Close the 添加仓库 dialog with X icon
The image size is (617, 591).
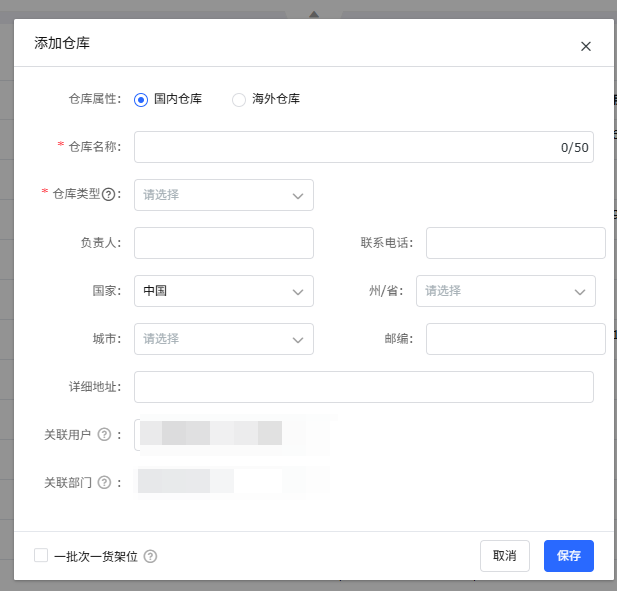pyautogui.click(x=586, y=46)
